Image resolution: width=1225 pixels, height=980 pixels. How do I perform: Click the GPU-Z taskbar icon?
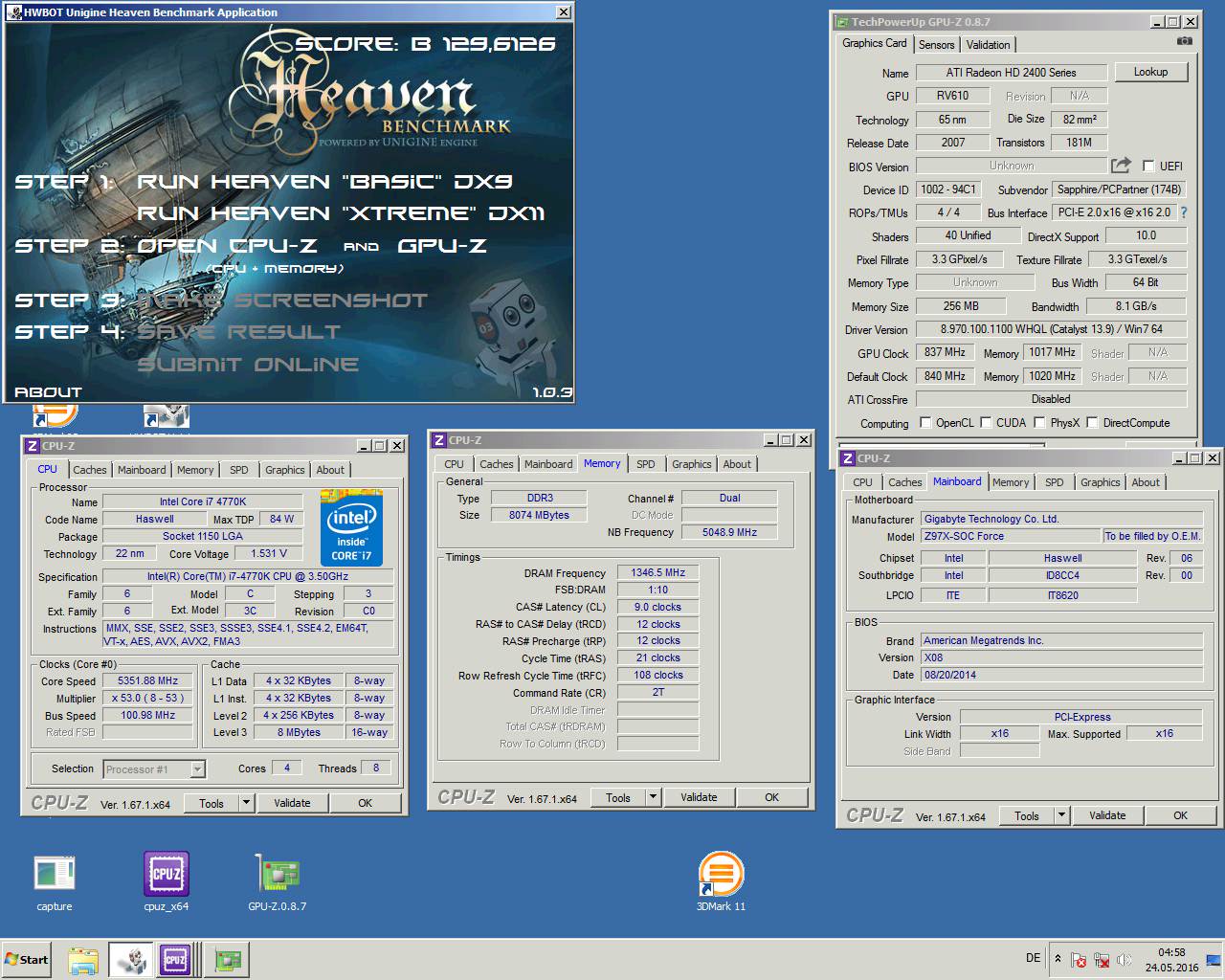coord(228,960)
